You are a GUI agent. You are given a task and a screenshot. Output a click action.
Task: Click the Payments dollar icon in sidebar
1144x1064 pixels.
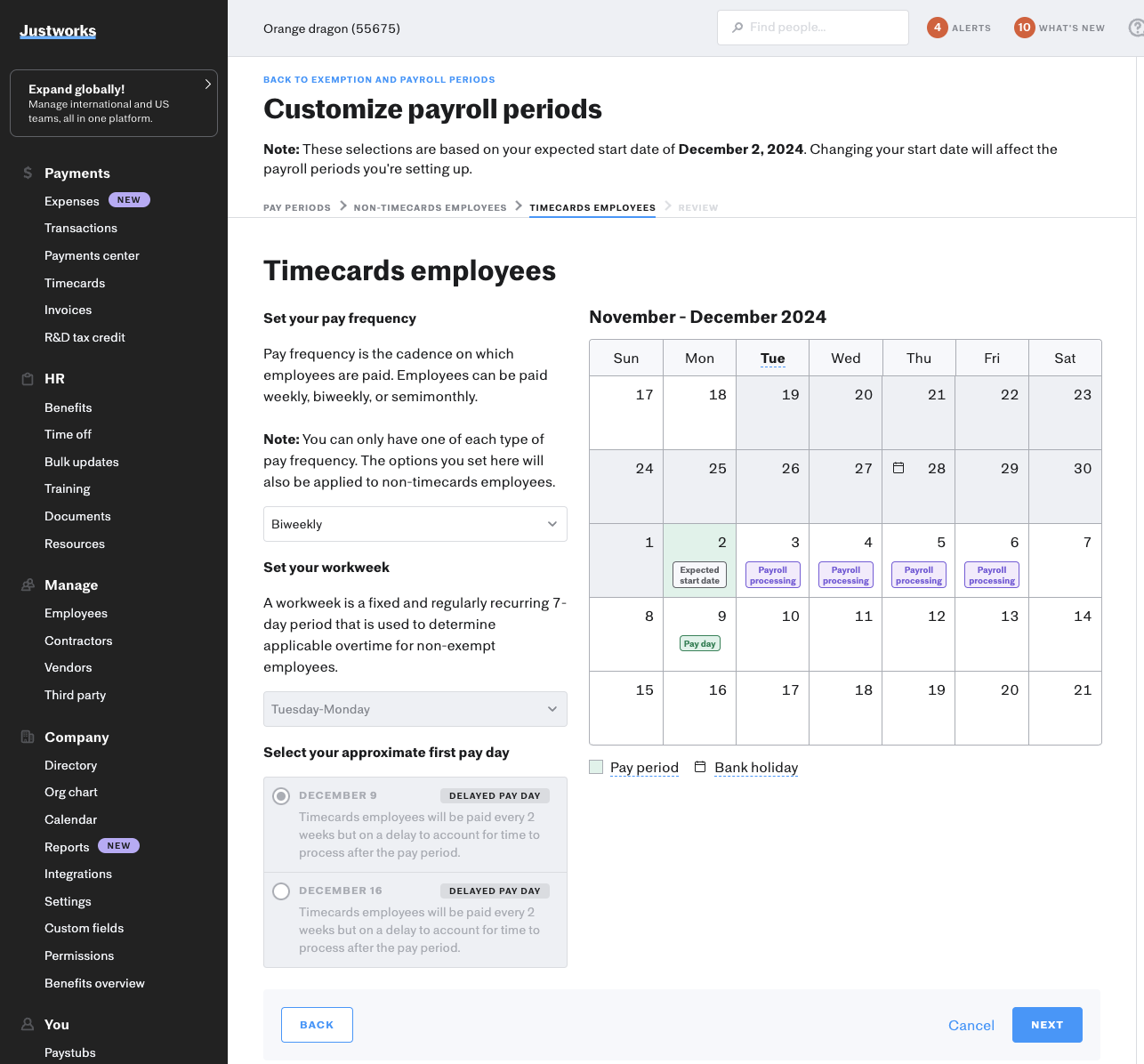point(27,173)
